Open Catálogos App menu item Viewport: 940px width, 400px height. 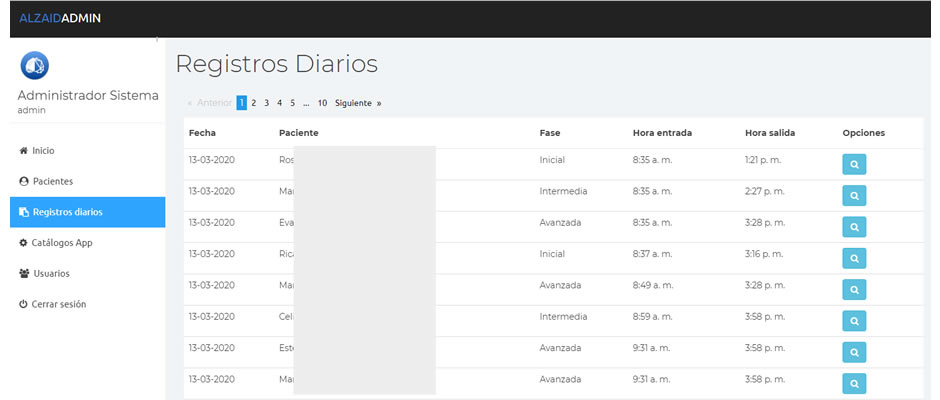[x=62, y=243]
